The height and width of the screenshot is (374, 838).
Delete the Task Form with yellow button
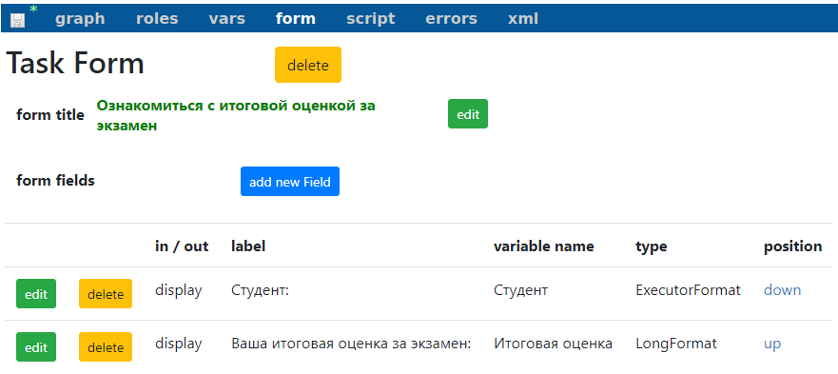(308, 65)
